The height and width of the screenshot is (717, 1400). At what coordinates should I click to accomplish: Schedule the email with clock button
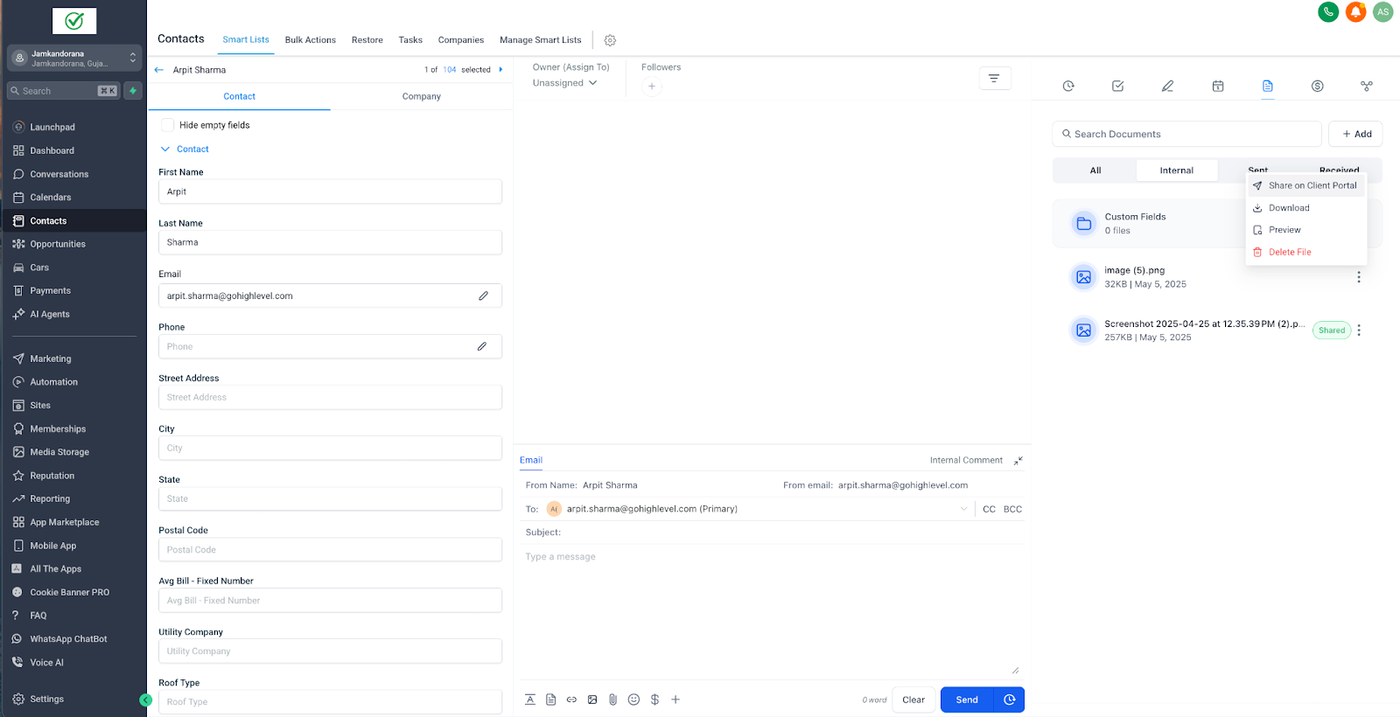point(1009,699)
